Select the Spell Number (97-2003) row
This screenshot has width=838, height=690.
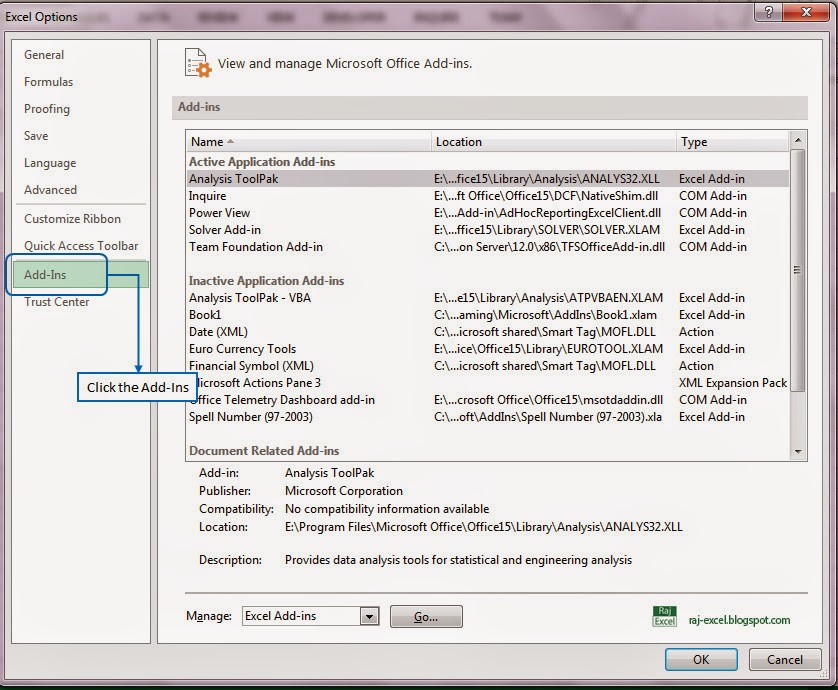(x=488, y=417)
